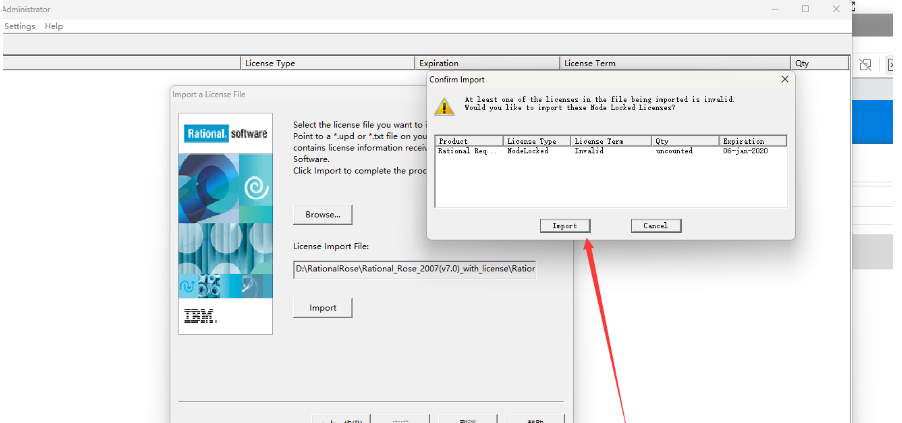The height and width of the screenshot is (423, 902).
Task: Click the 'Invalid' license term cell
Action: pyautogui.click(x=588, y=151)
